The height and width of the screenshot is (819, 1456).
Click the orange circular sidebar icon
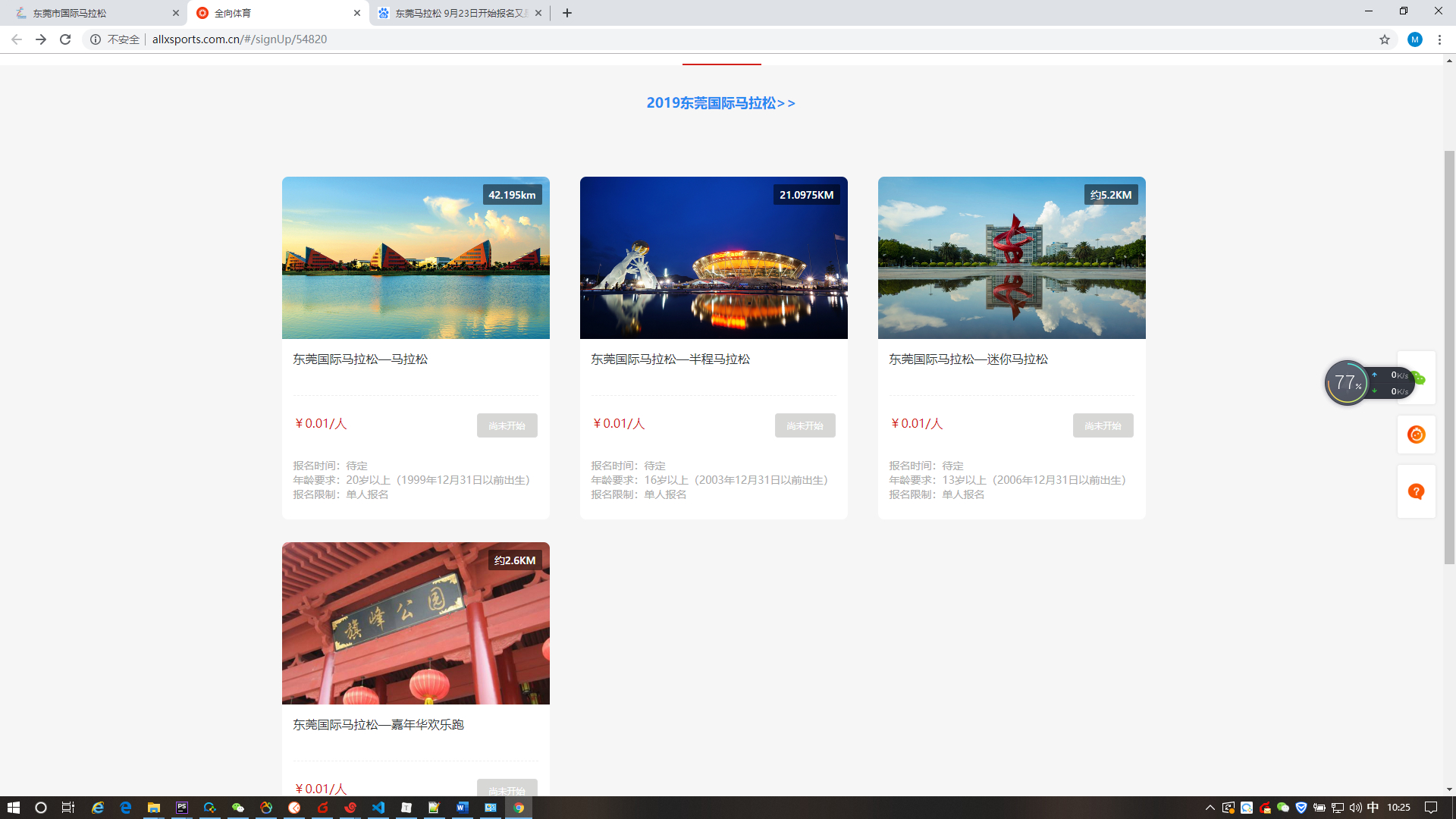click(x=1416, y=435)
